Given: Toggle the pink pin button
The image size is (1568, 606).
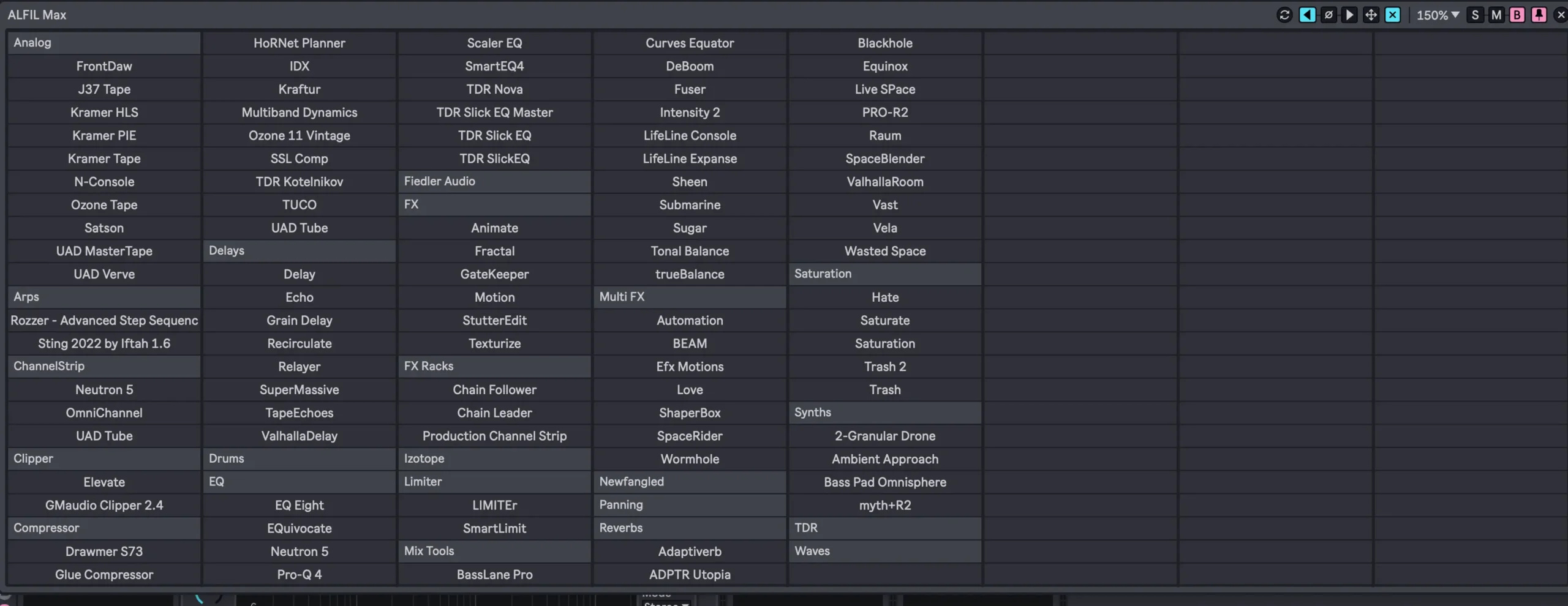Looking at the screenshot, I should [1539, 15].
